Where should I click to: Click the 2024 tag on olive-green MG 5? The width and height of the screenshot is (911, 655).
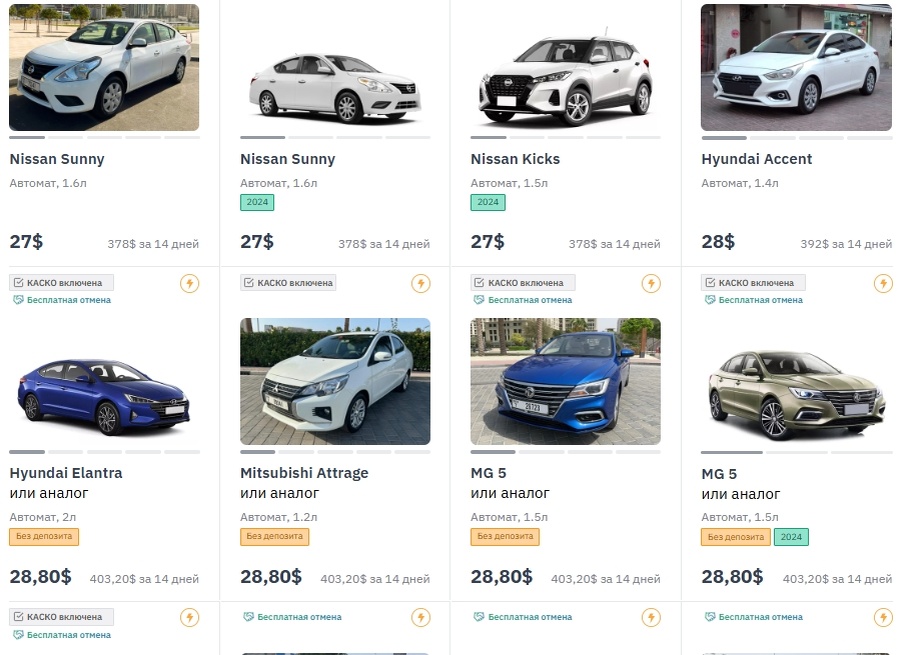791,537
